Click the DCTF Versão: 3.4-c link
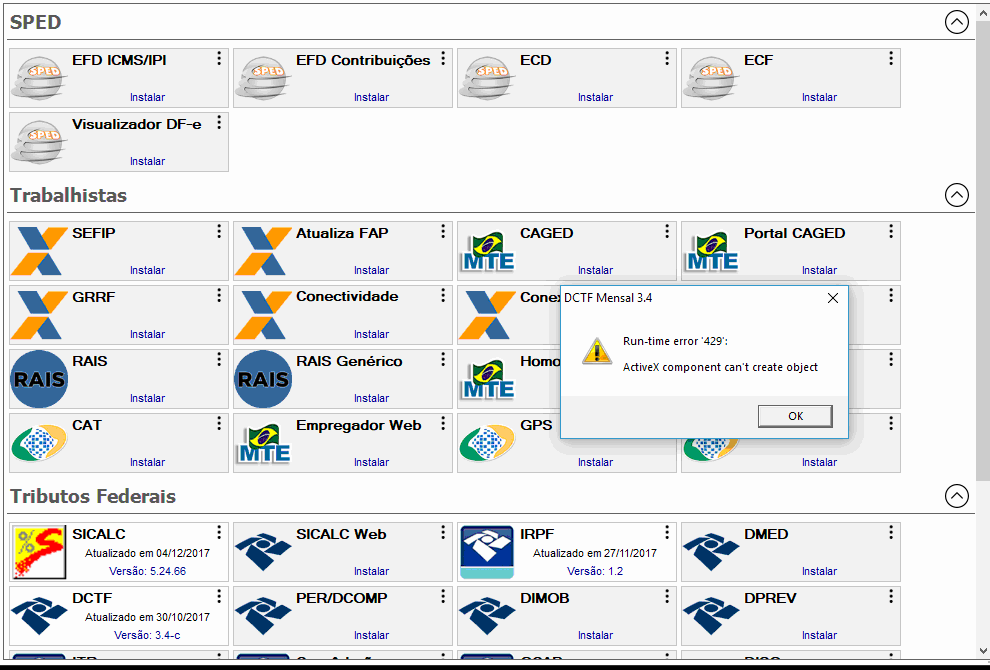Viewport: 990px width, 670px height. click(x=147, y=635)
